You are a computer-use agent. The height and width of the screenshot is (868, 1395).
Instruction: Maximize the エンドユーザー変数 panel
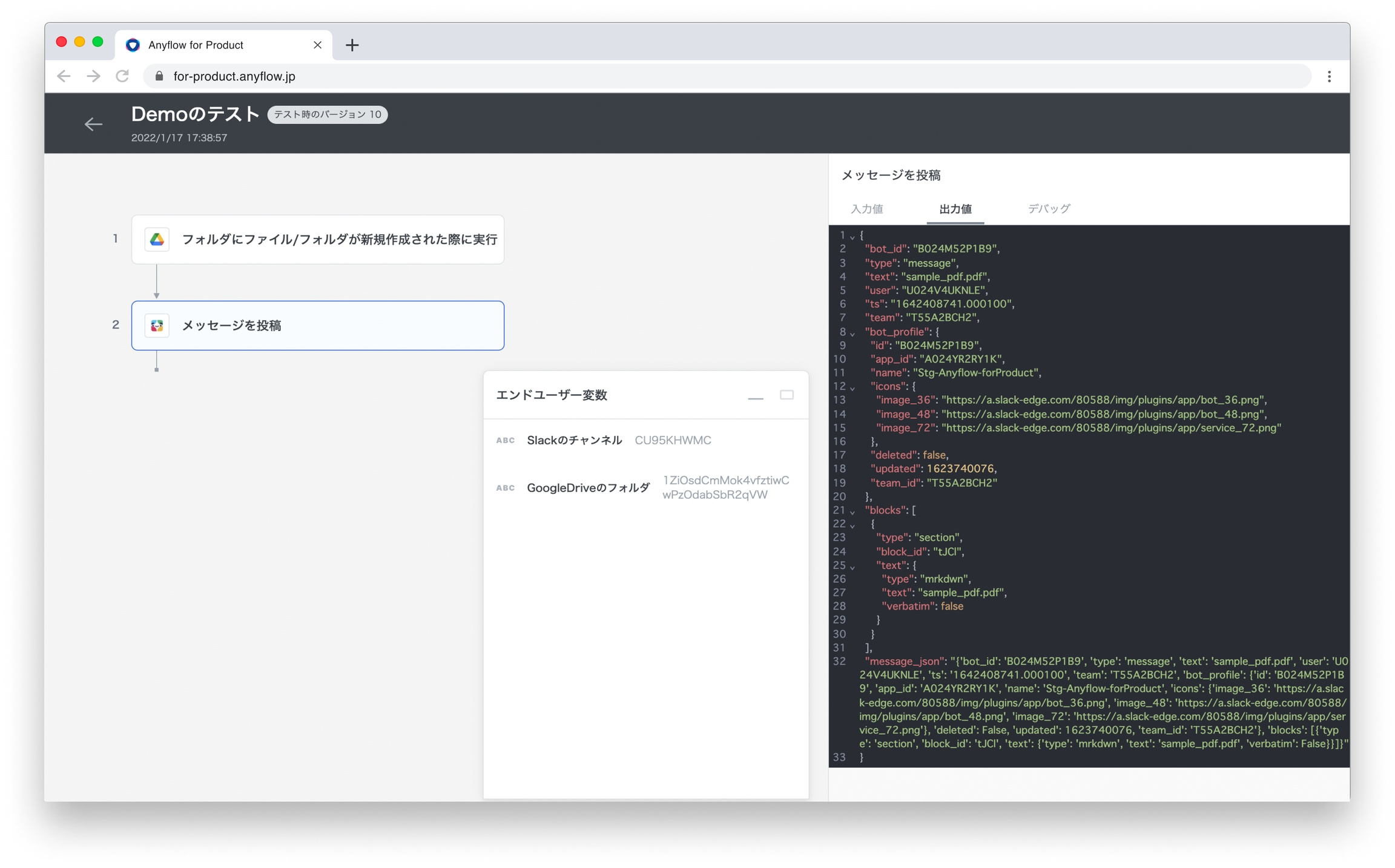pos(786,395)
